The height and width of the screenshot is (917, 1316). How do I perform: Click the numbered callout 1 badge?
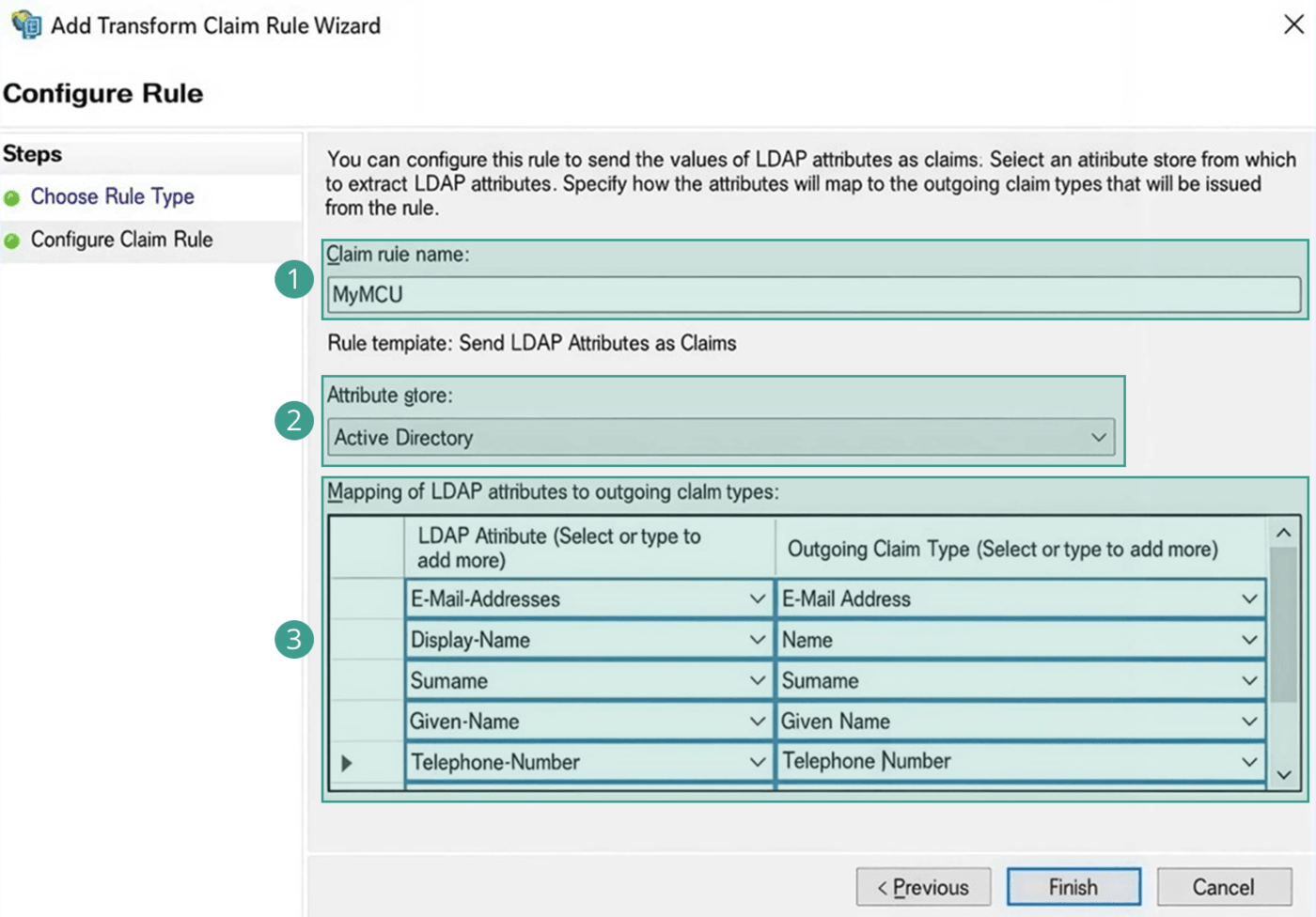294,279
